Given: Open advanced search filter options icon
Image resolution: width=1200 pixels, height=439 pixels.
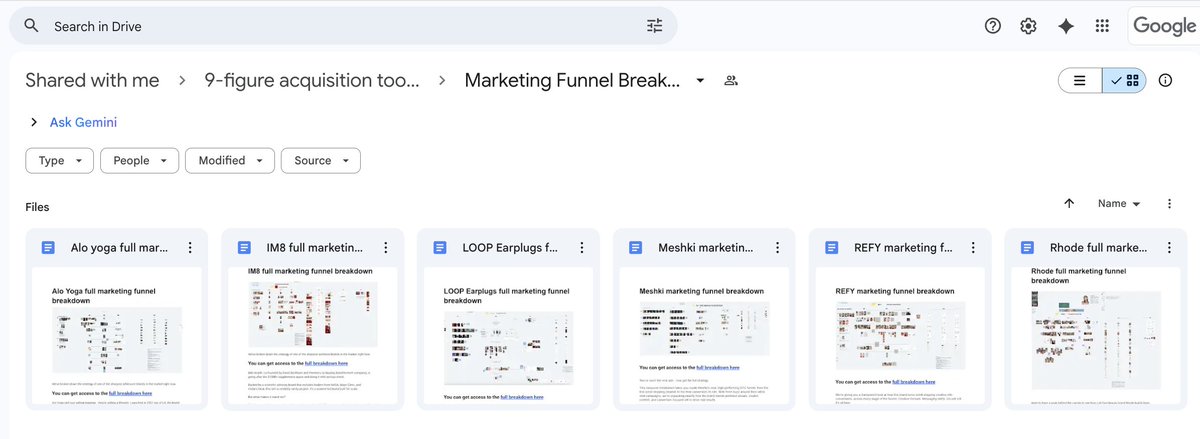Looking at the screenshot, I should [x=655, y=26].
